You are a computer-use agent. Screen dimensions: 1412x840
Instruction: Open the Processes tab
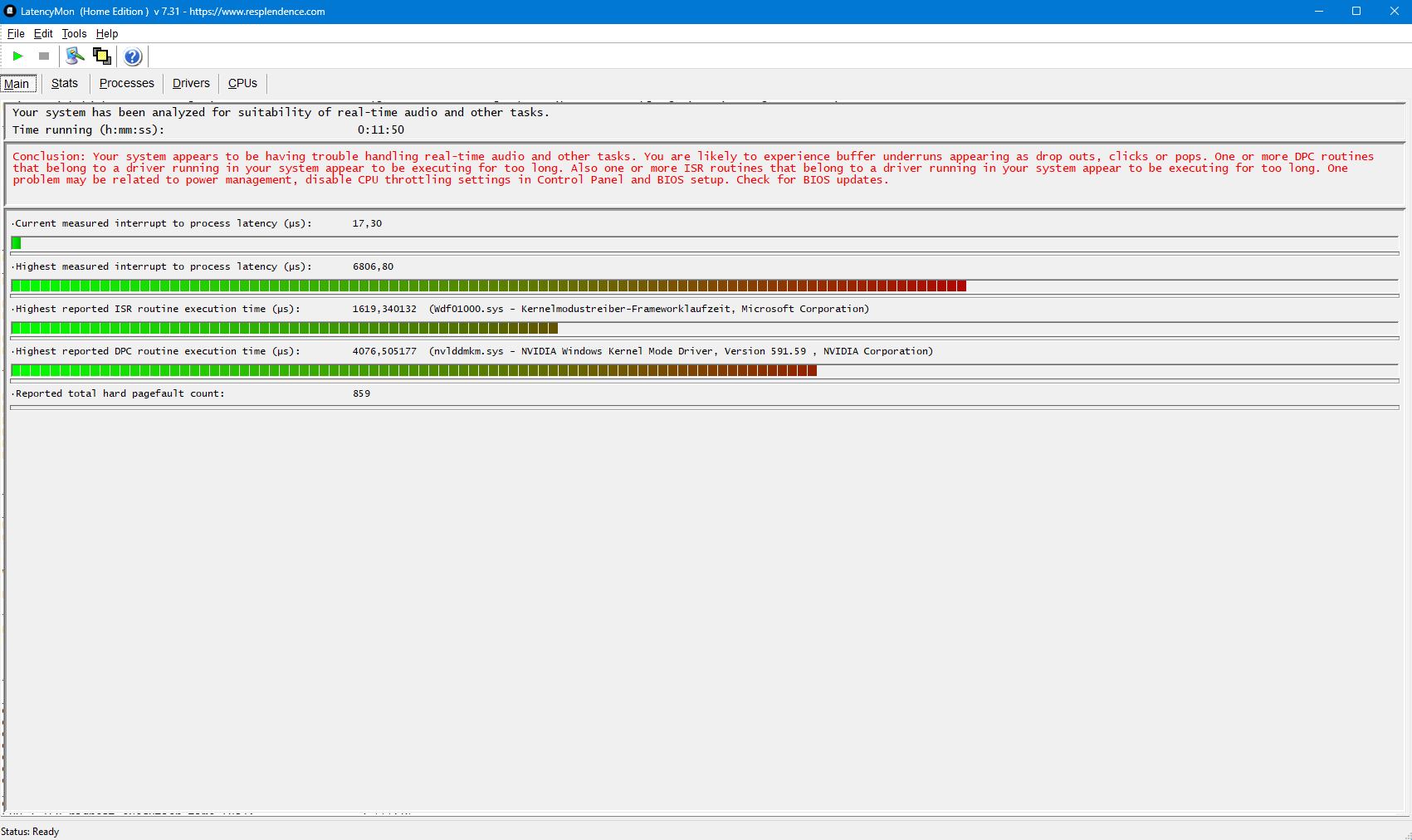126,83
